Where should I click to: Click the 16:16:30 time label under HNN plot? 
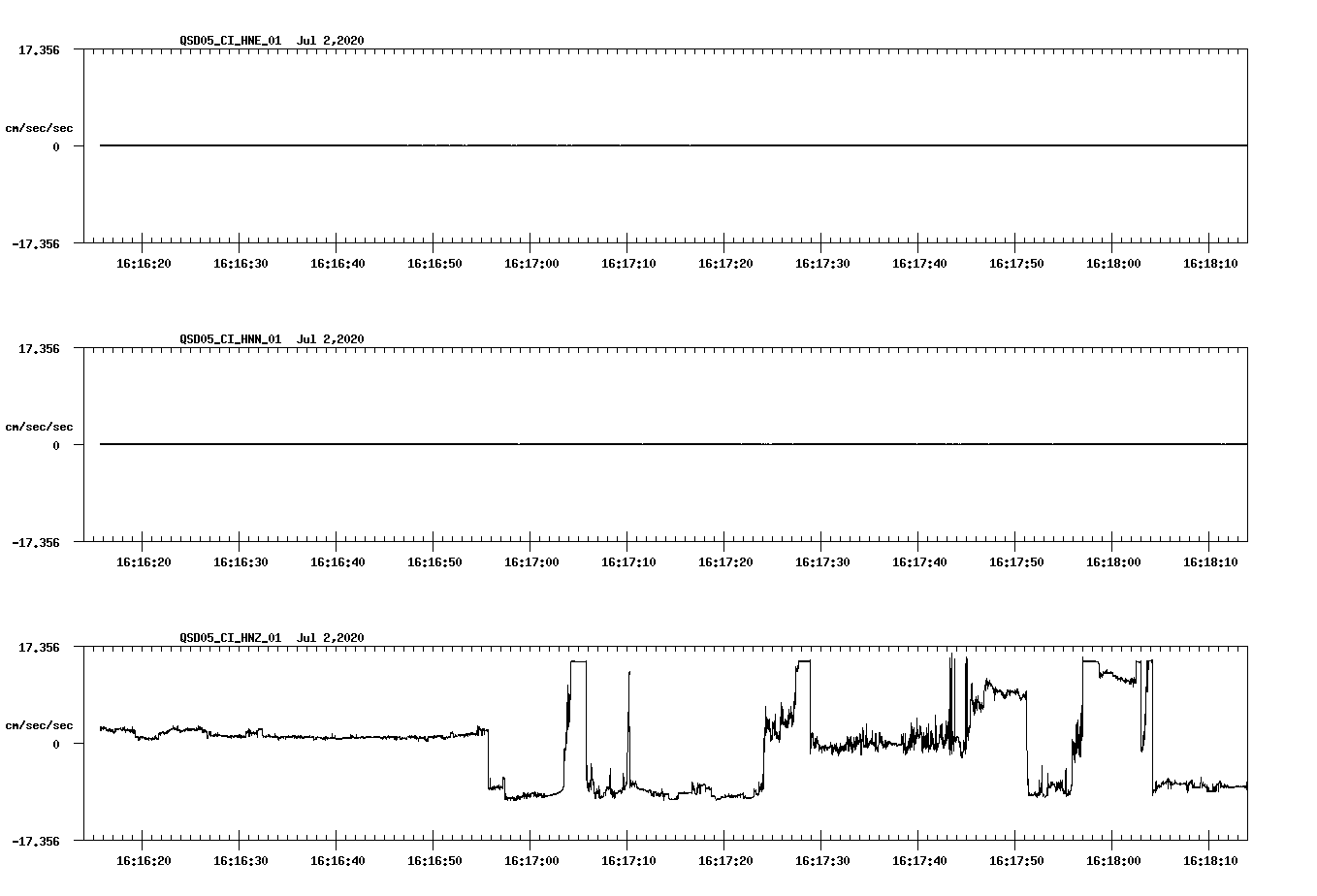point(241,562)
